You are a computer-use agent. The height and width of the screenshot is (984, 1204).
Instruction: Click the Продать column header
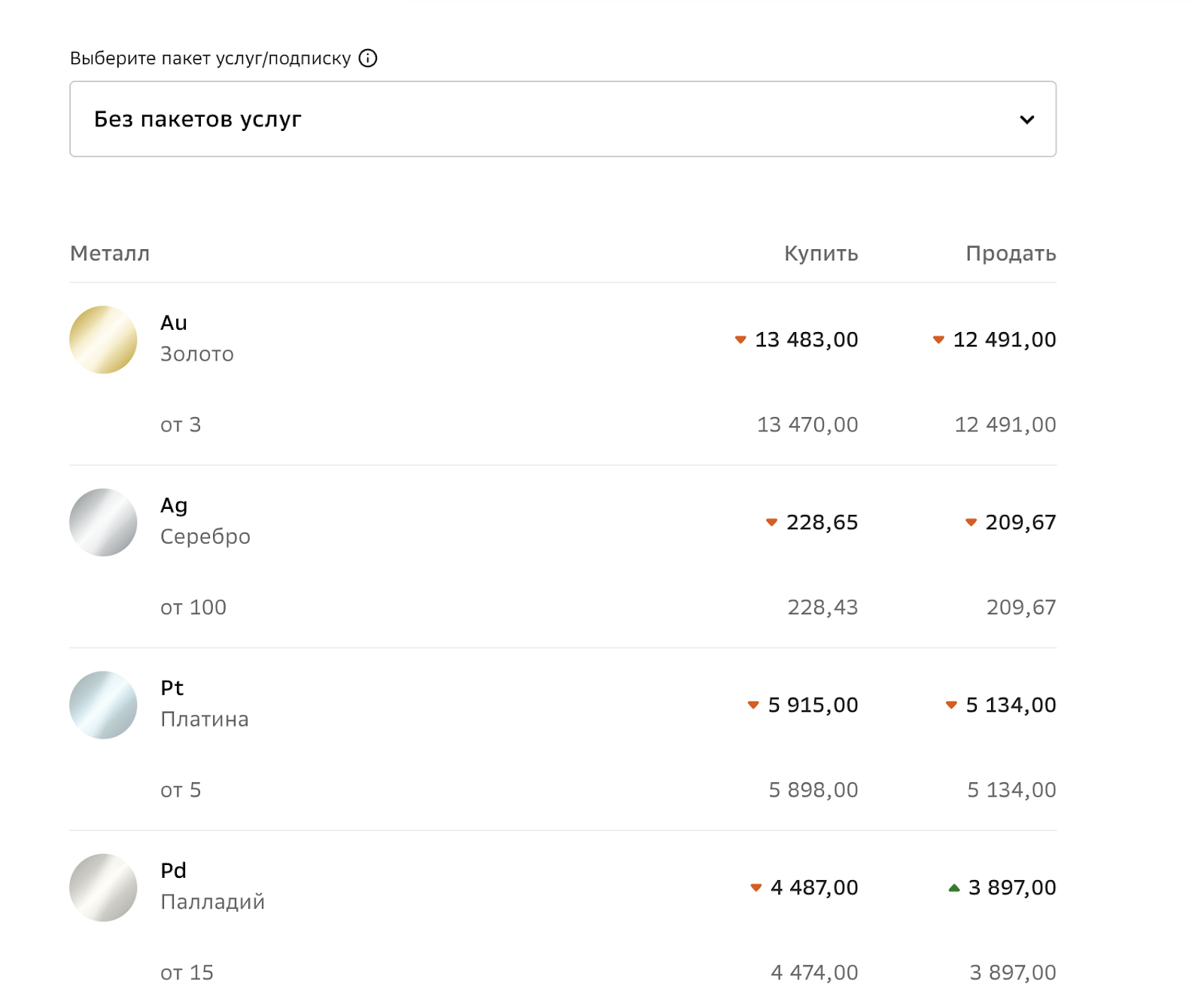coord(1011,254)
